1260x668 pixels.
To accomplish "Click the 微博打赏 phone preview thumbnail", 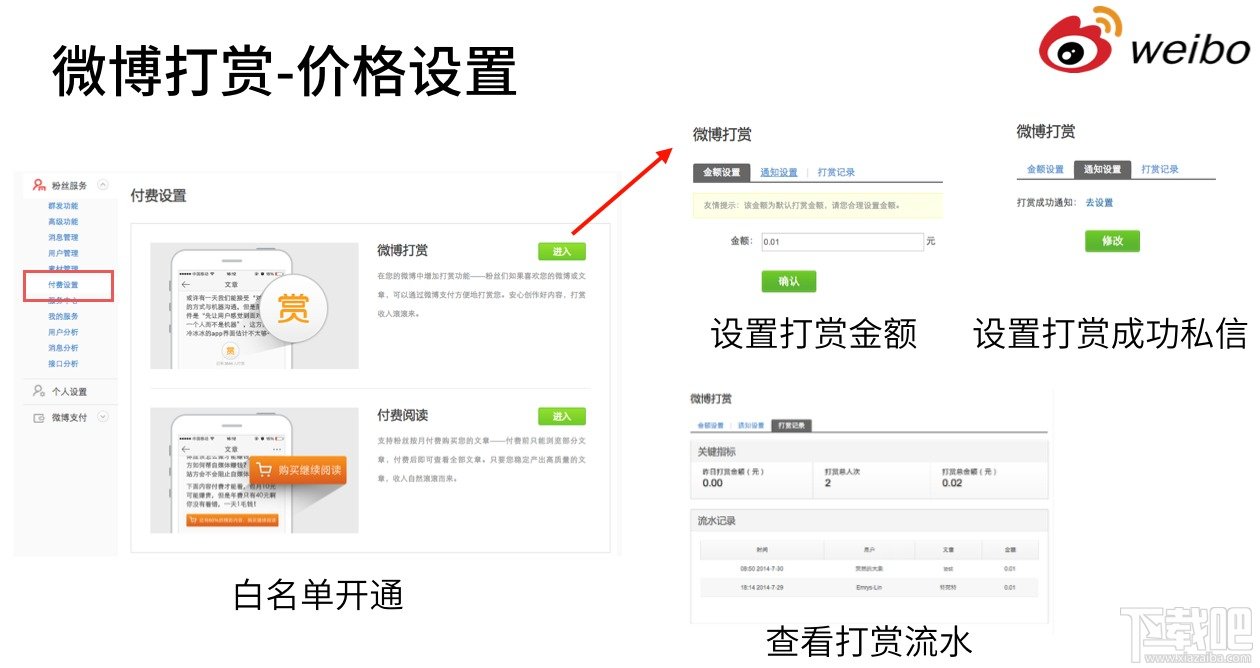I will click(255, 305).
